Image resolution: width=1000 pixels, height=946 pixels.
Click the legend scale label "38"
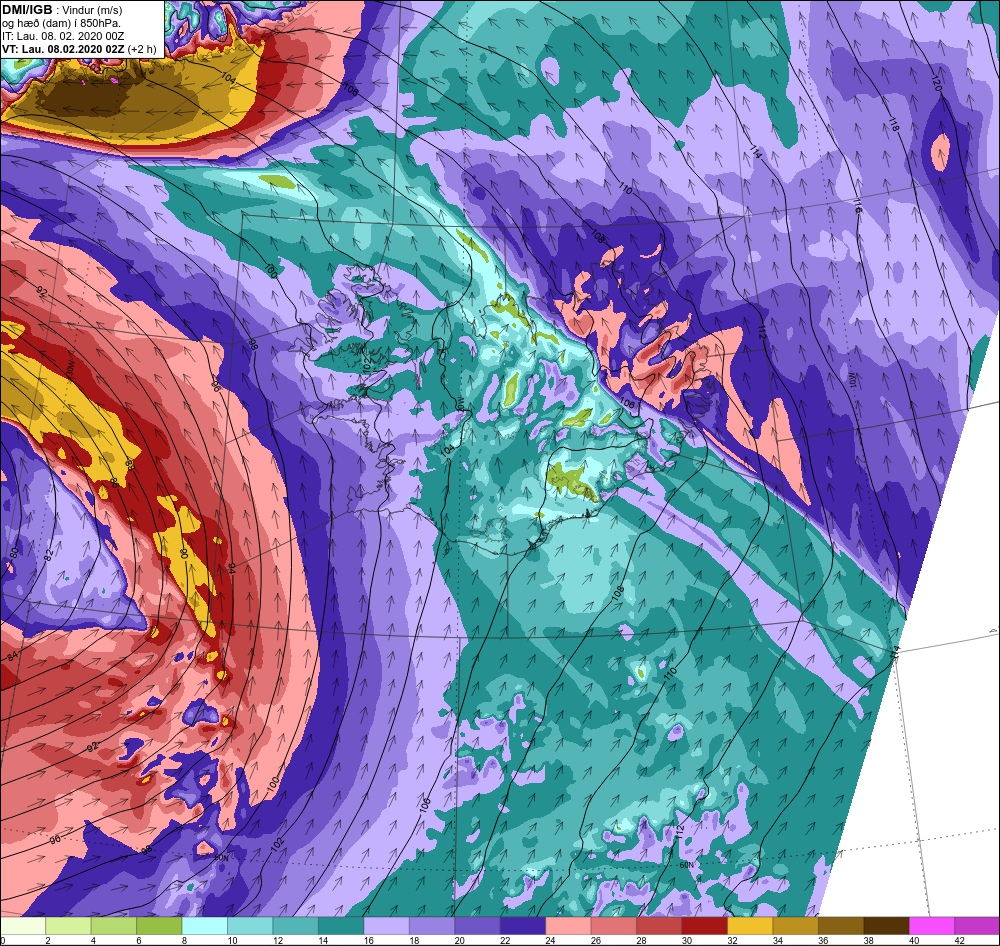(x=869, y=940)
